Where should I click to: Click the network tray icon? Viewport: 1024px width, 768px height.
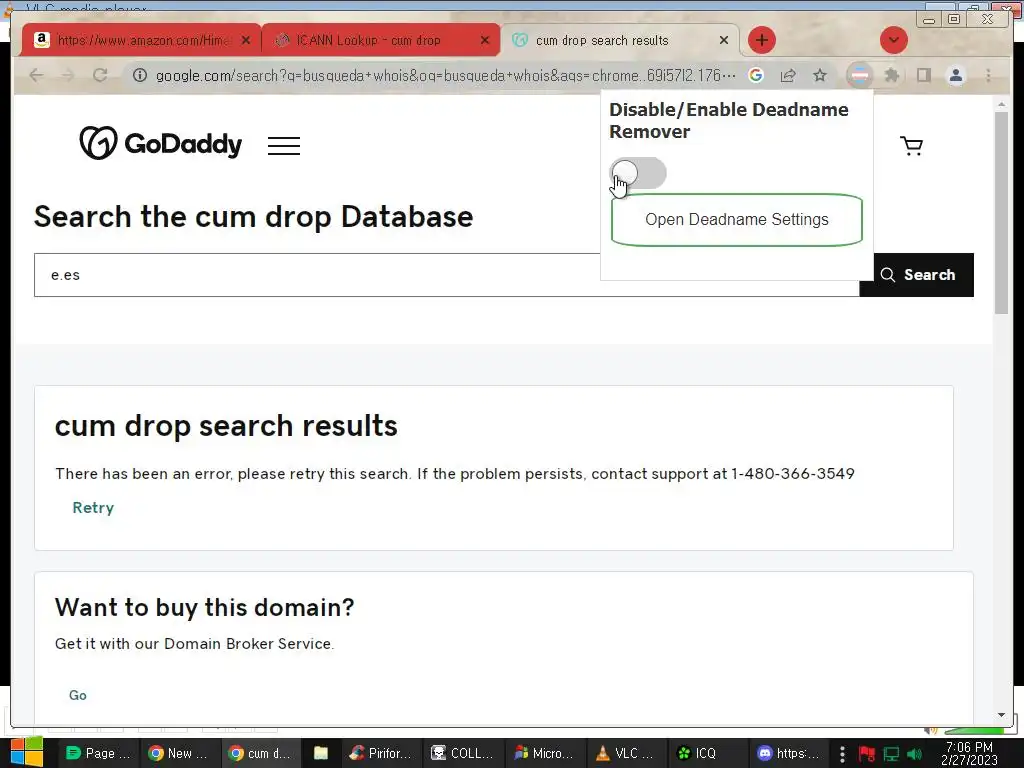click(891, 754)
